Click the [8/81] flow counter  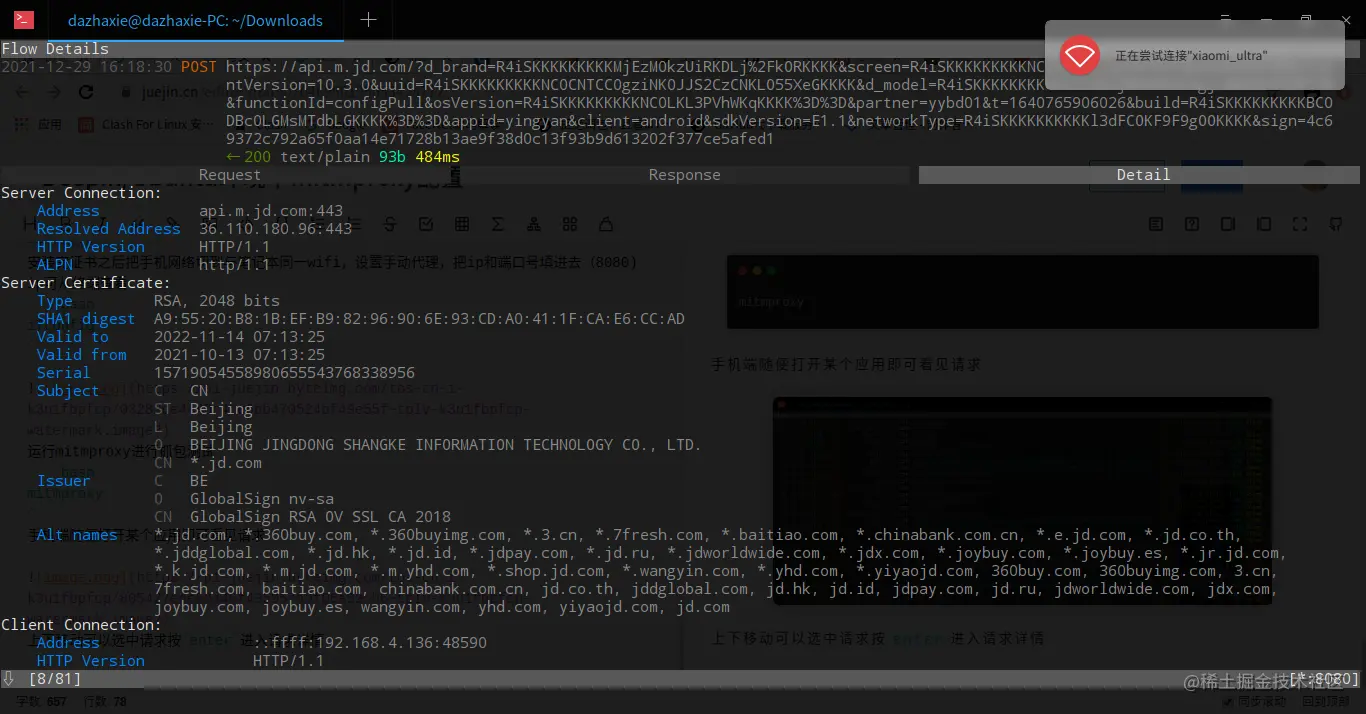coord(55,679)
